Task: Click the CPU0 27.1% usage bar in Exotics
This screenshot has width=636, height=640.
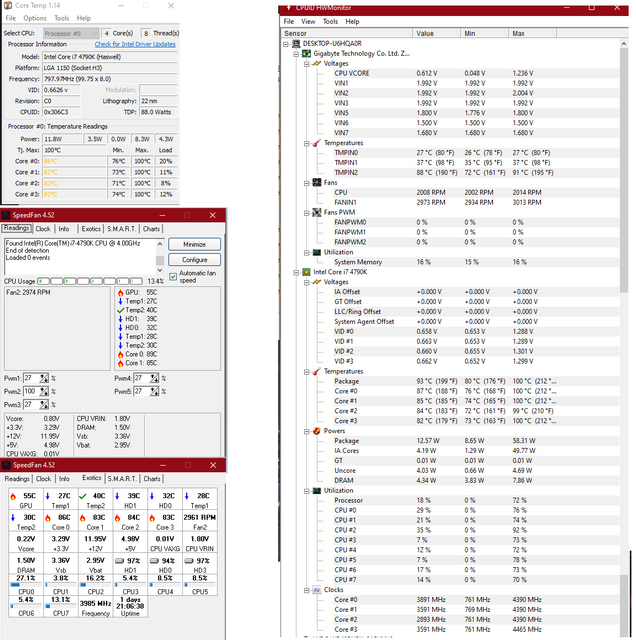Action: 26,585
